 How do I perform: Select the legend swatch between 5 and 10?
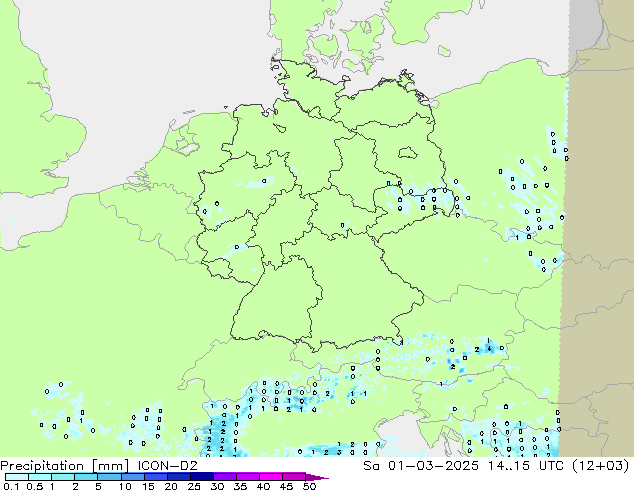click(110, 477)
